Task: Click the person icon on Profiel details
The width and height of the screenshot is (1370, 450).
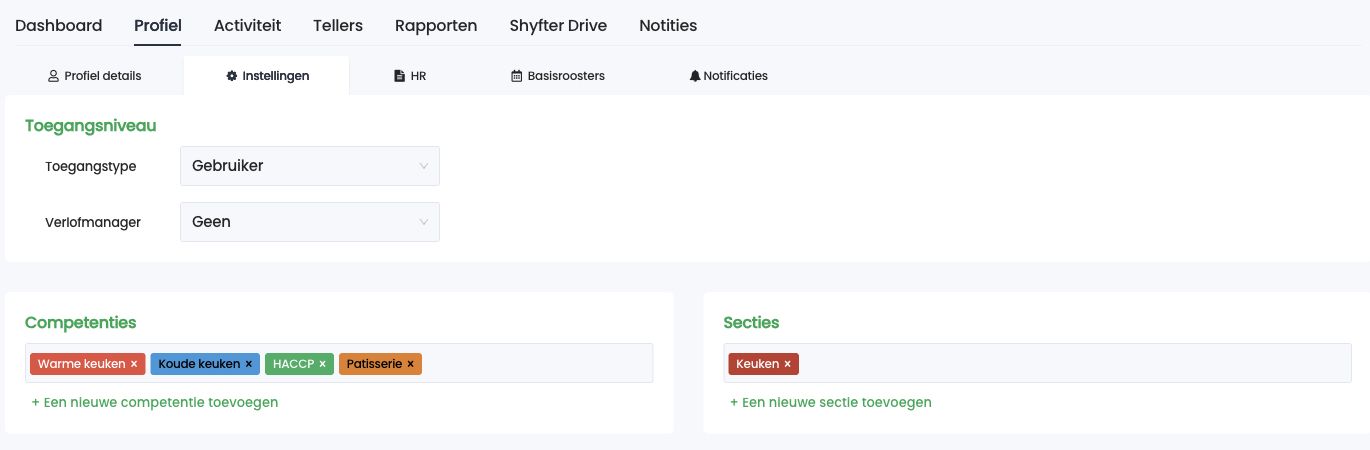Action: (54, 76)
